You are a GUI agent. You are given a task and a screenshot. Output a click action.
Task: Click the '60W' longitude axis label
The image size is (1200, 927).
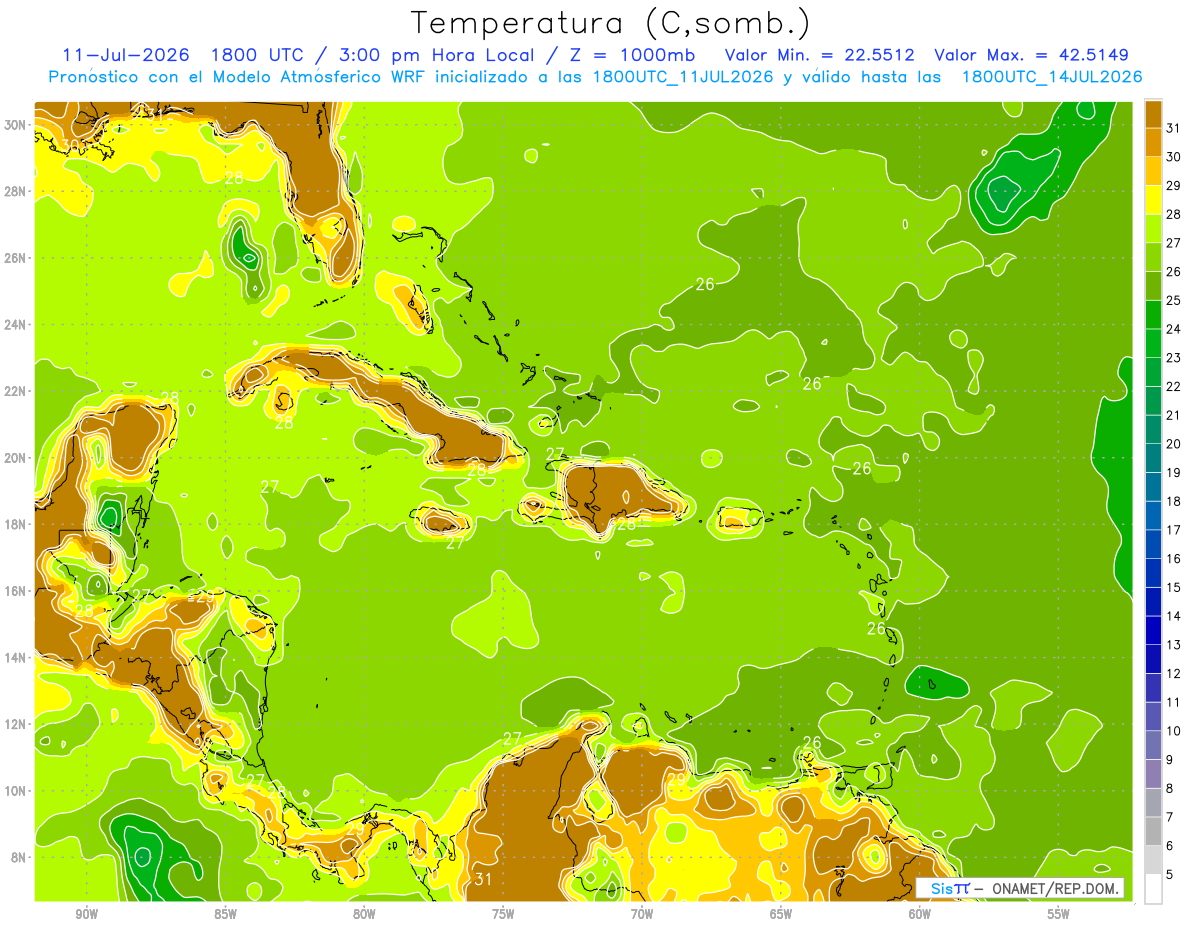[x=920, y=914]
